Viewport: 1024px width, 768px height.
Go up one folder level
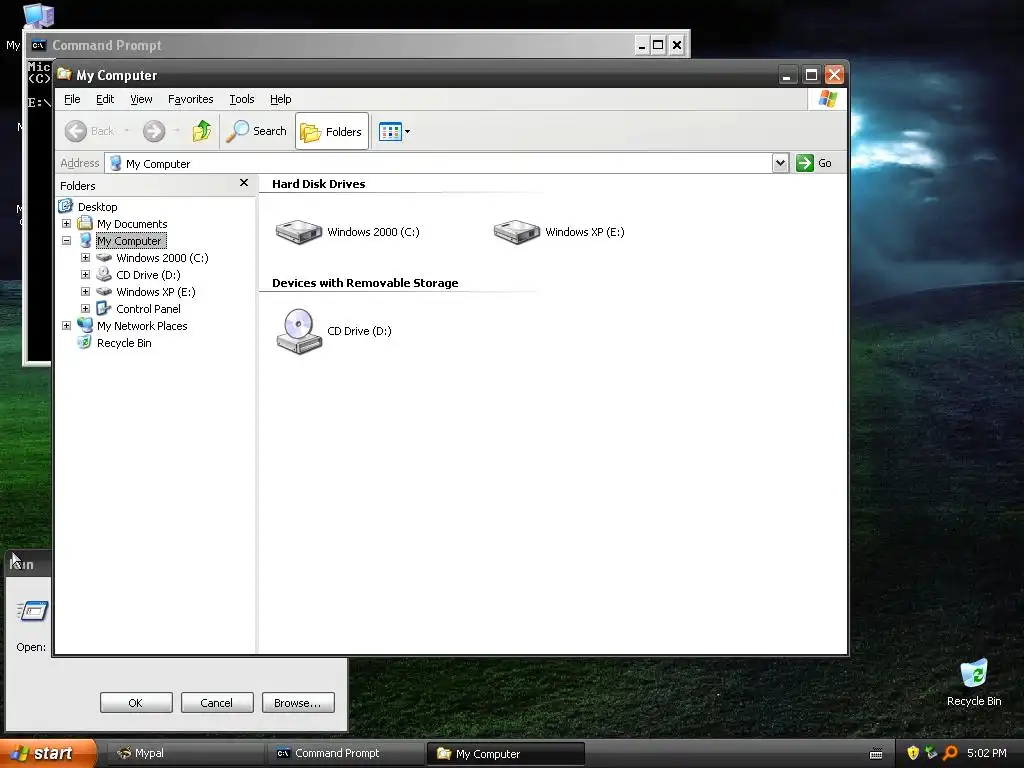(202, 131)
